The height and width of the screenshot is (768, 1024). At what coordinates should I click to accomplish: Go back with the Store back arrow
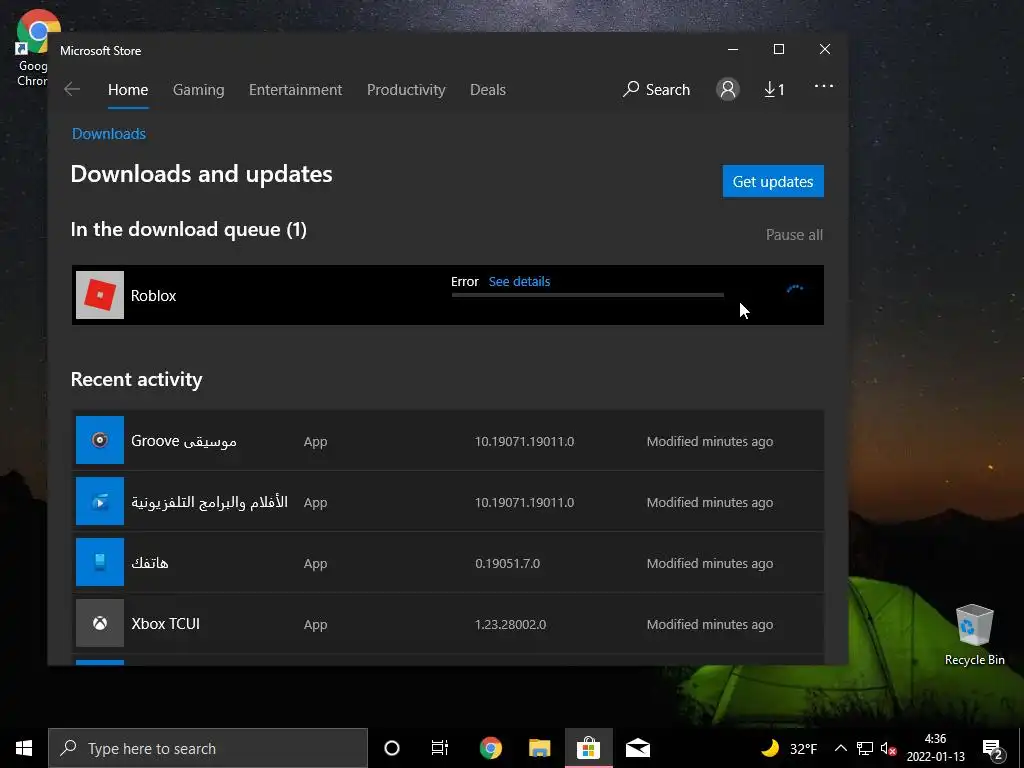[x=72, y=89]
